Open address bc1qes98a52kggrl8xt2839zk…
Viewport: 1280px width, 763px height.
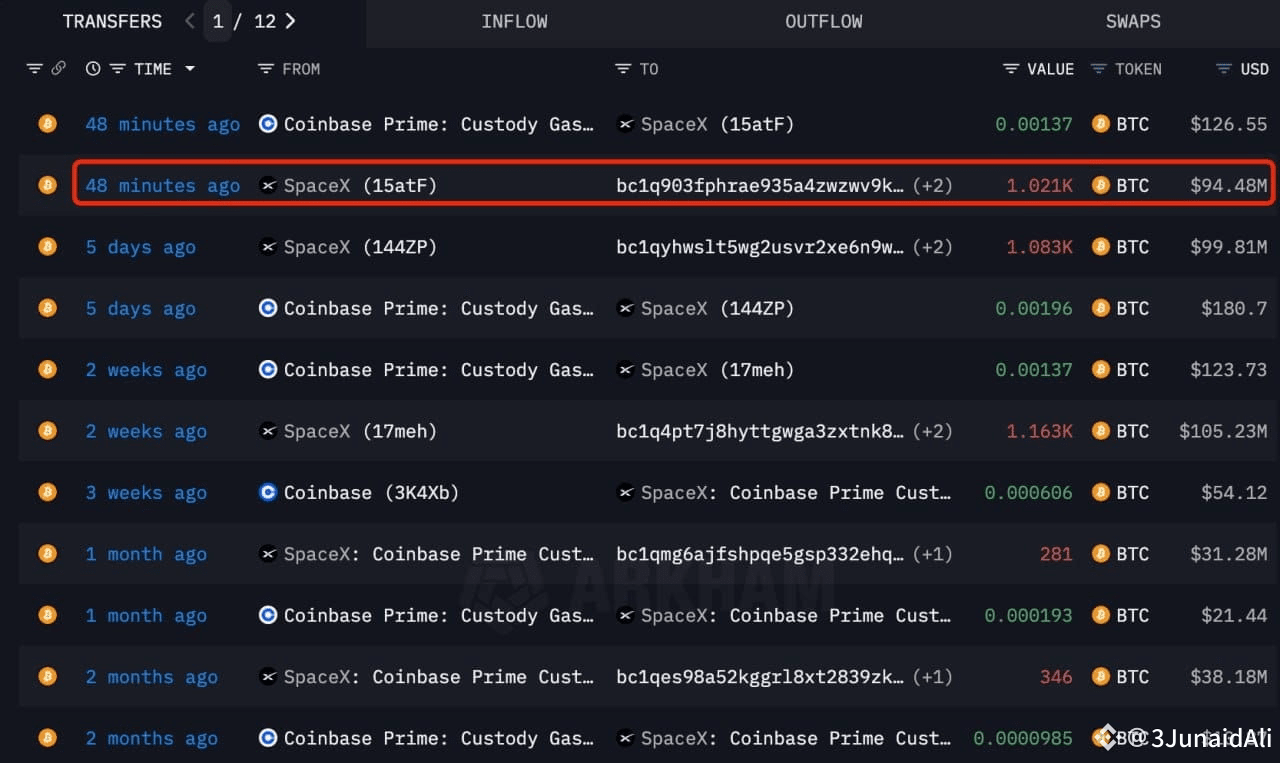[760, 677]
